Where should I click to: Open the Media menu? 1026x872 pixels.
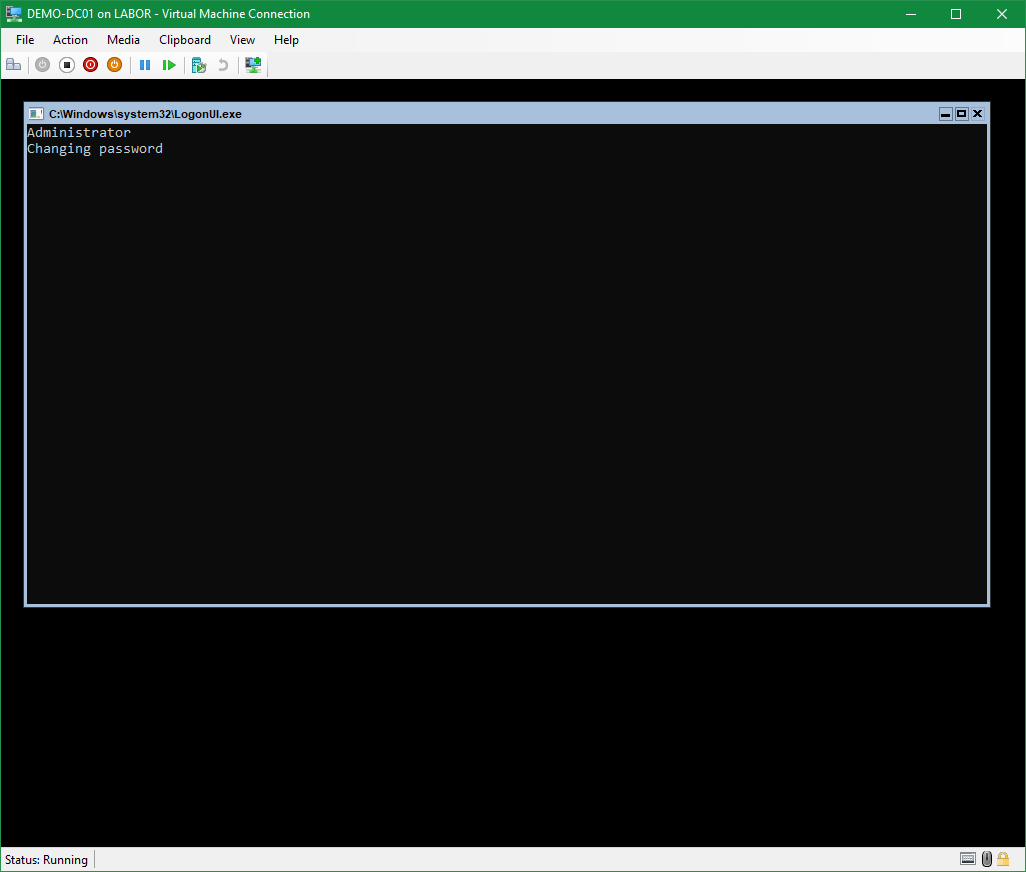click(x=123, y=40)
